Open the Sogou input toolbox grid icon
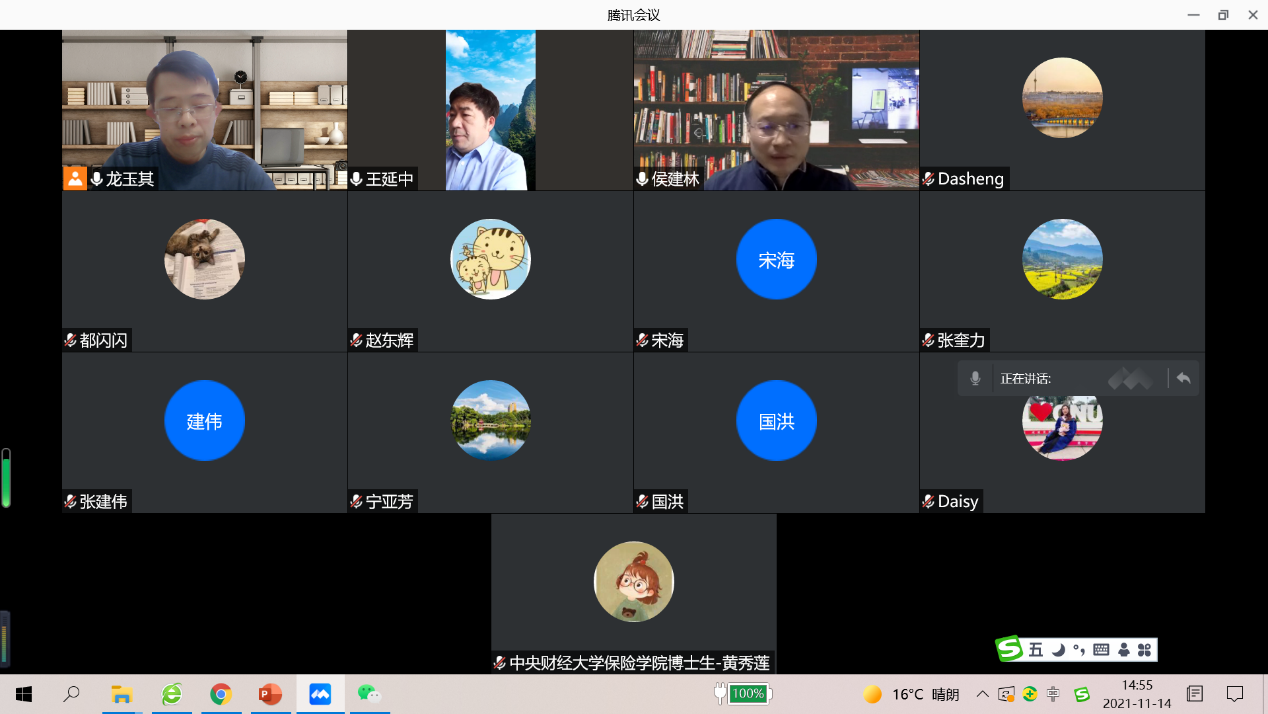1268x714 pixels. pos(1145,650)
